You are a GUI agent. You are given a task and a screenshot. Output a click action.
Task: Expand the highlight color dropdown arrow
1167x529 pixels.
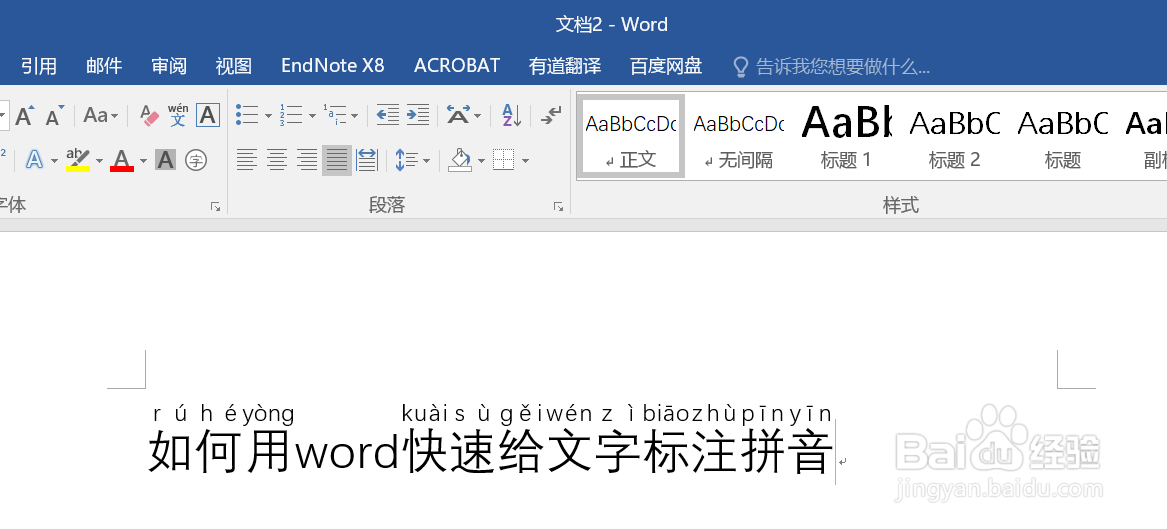point(100,160)
